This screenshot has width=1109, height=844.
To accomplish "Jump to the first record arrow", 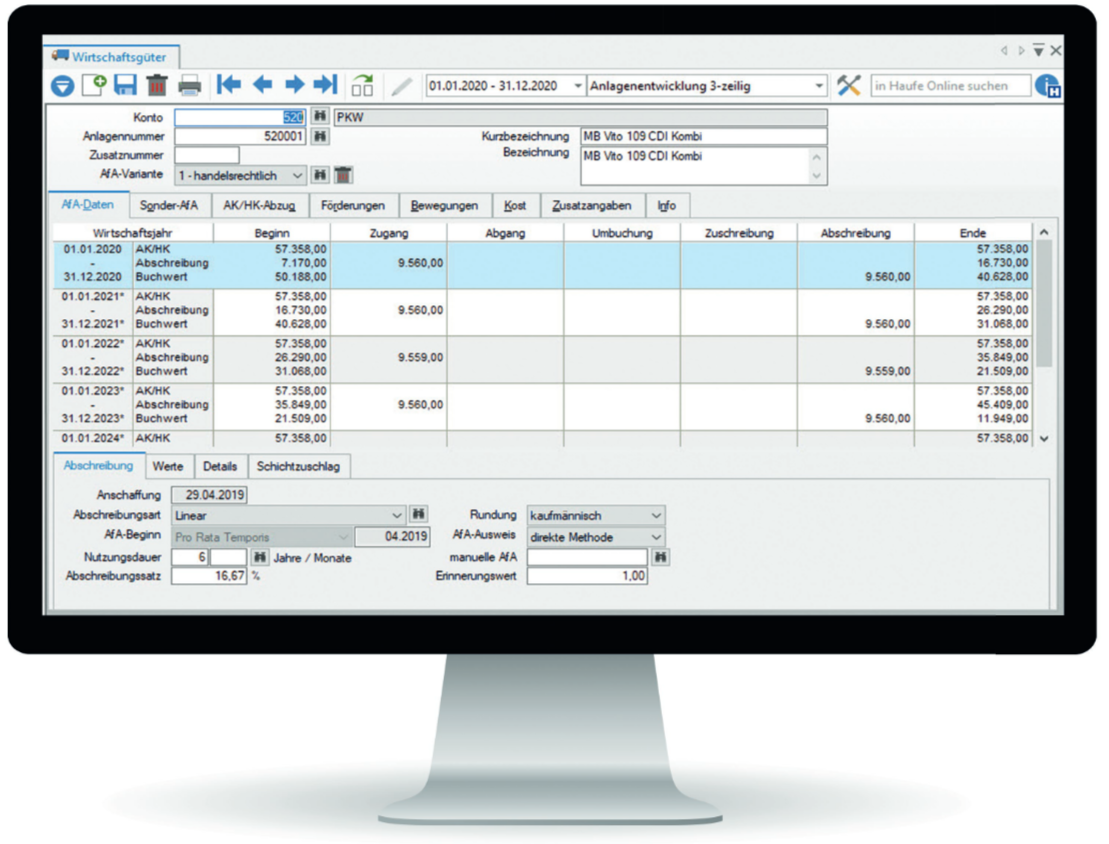I will coord(229,85).
